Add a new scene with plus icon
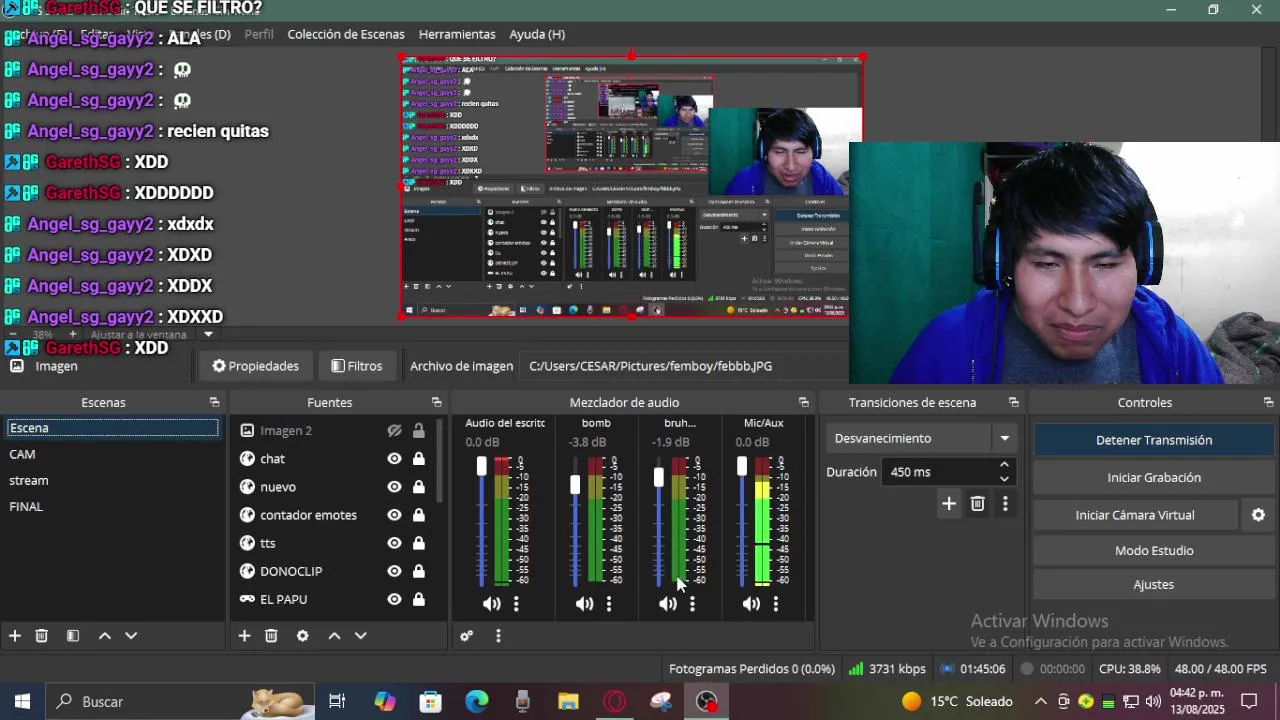Screen dimensions: 1280x720 pyautogui.click(x=15, y=636)
